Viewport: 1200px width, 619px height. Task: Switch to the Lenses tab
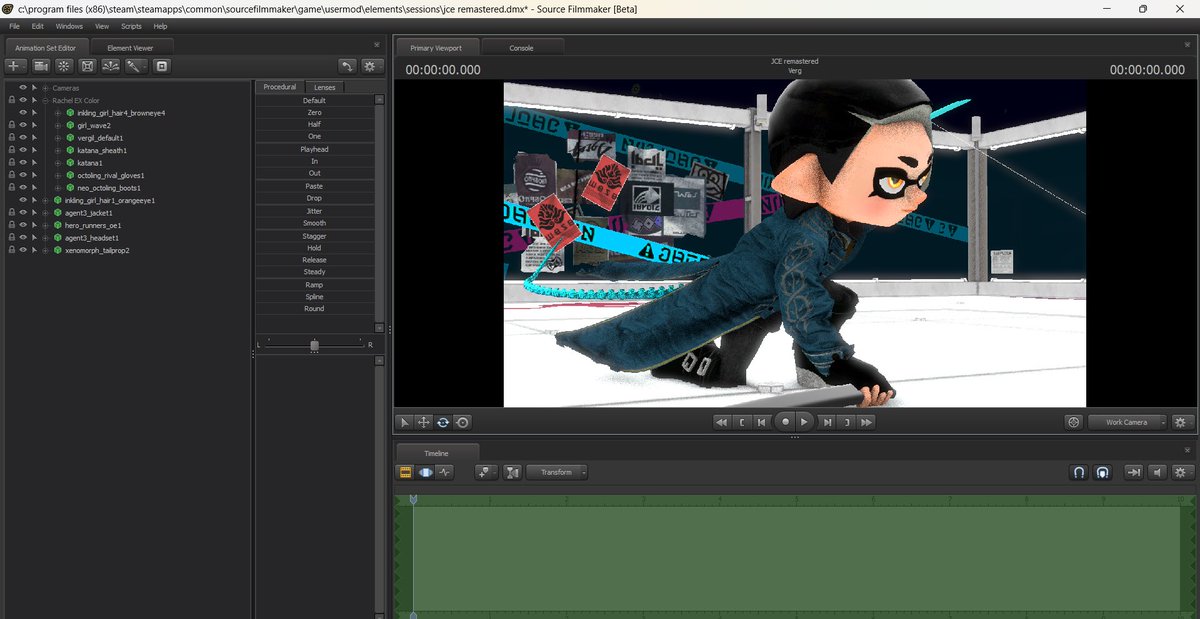324,87
